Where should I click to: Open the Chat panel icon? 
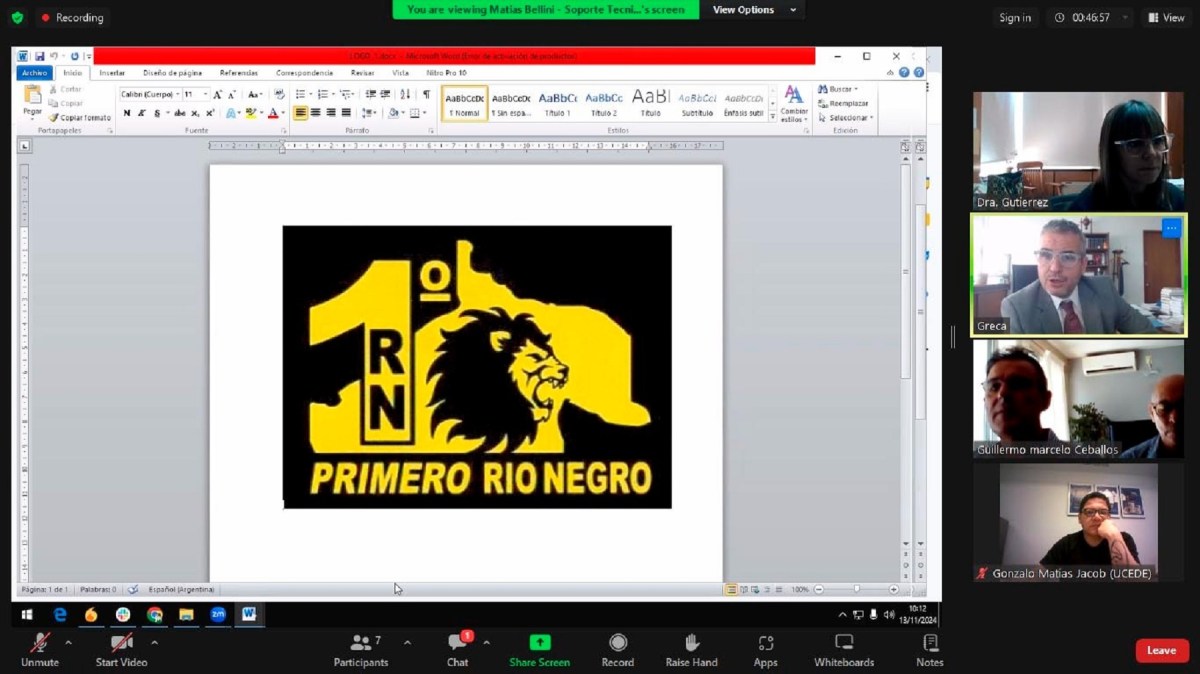pyautogui.click(x=457, y=643)
